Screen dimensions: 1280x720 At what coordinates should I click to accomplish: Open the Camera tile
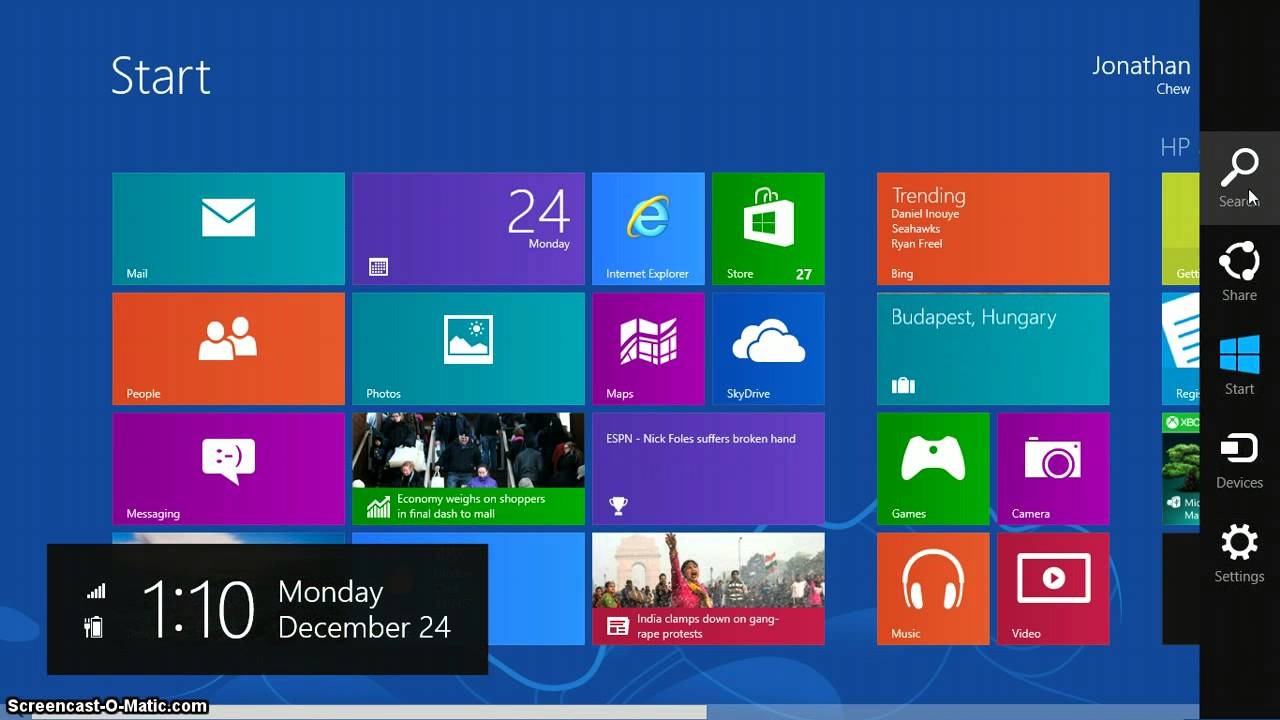[1053, 469]
